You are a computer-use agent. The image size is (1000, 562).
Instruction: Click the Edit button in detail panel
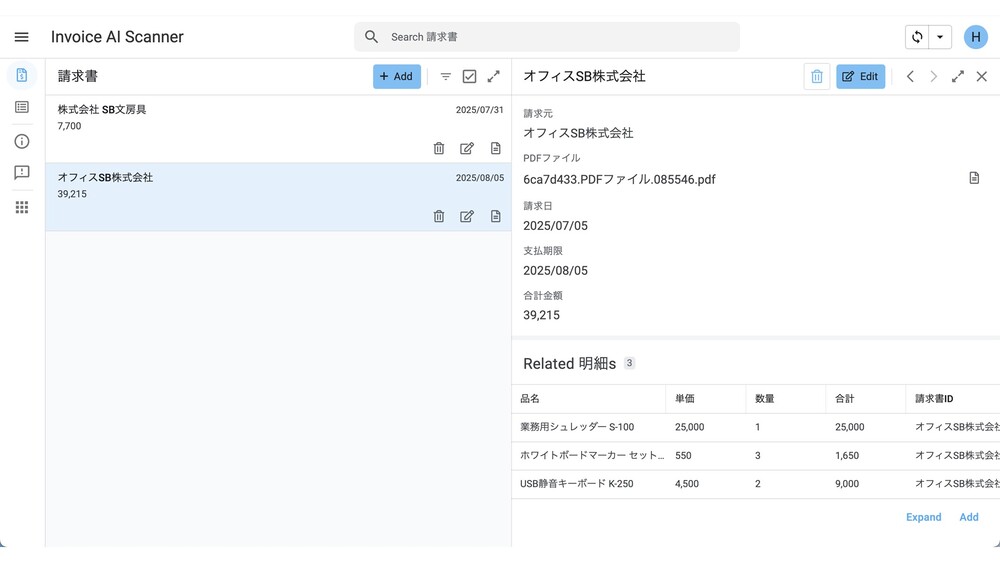click(x=860, y=76)
